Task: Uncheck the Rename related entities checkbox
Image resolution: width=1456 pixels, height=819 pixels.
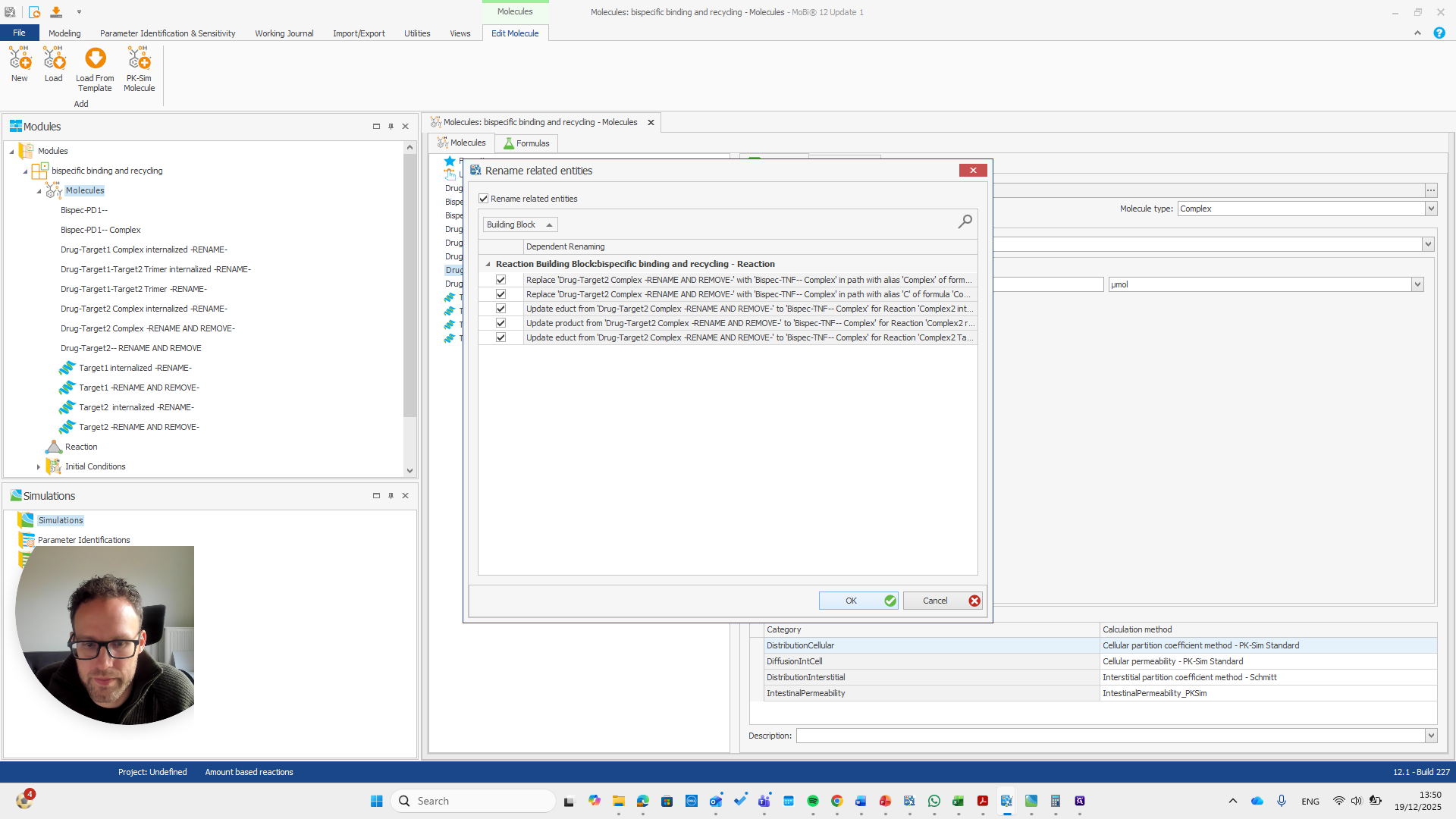Action: tap(483, 199)
